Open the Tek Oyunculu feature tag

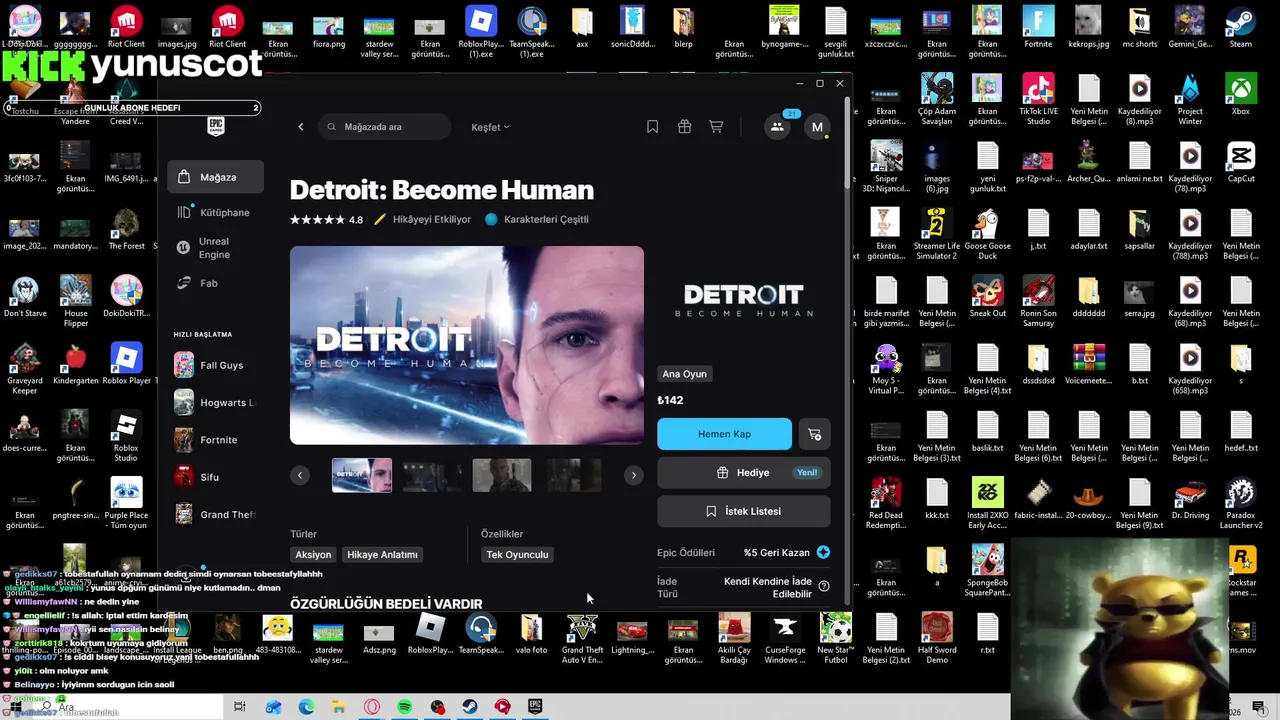[x=517, y=554]
